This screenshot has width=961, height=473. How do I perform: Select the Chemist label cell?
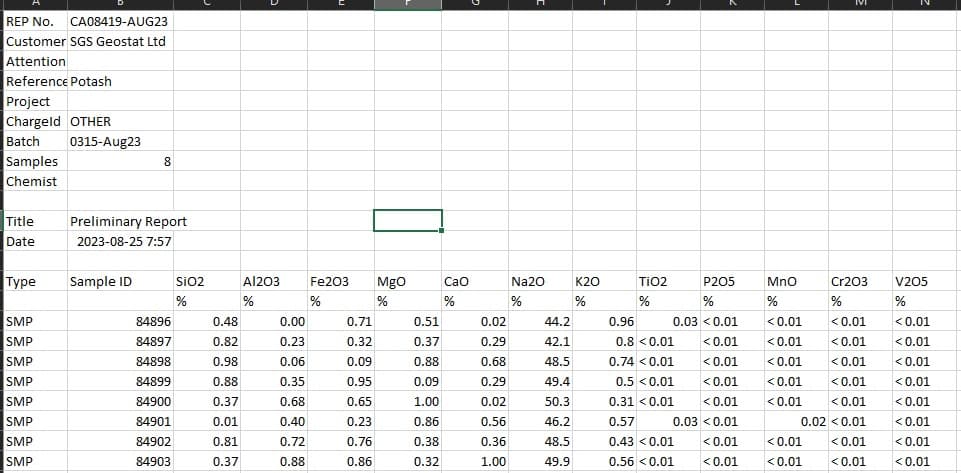point(36,181)
